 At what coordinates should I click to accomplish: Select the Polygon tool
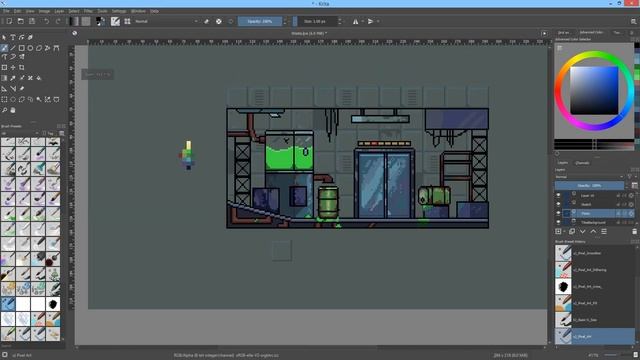pos(39,48)
